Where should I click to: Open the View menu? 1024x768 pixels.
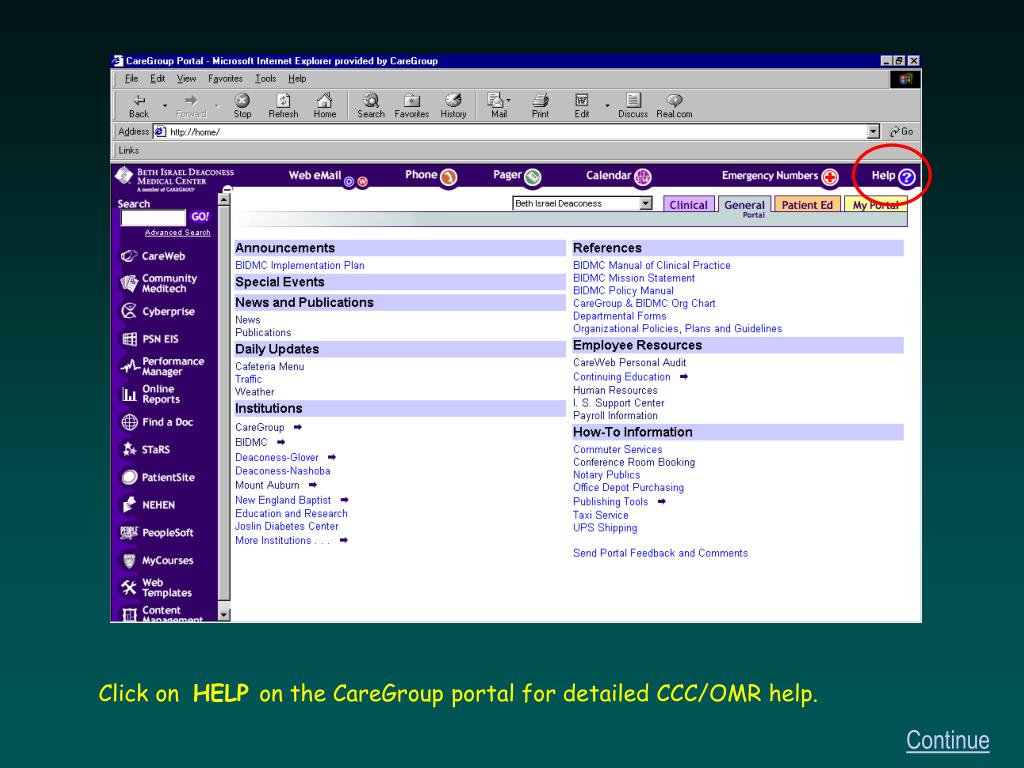[186, 78]
